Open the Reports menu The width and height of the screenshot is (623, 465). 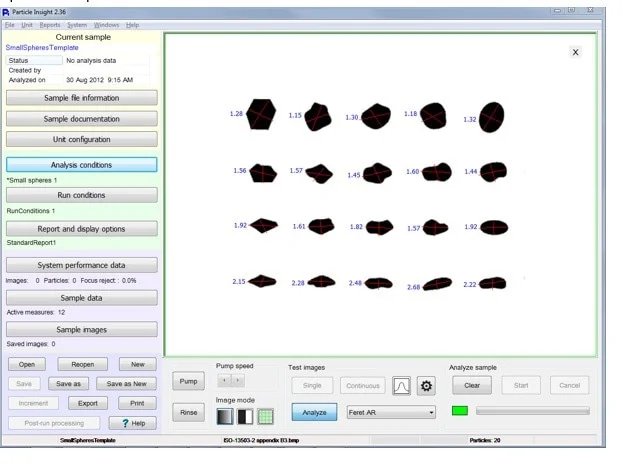(x=49, y=24)
